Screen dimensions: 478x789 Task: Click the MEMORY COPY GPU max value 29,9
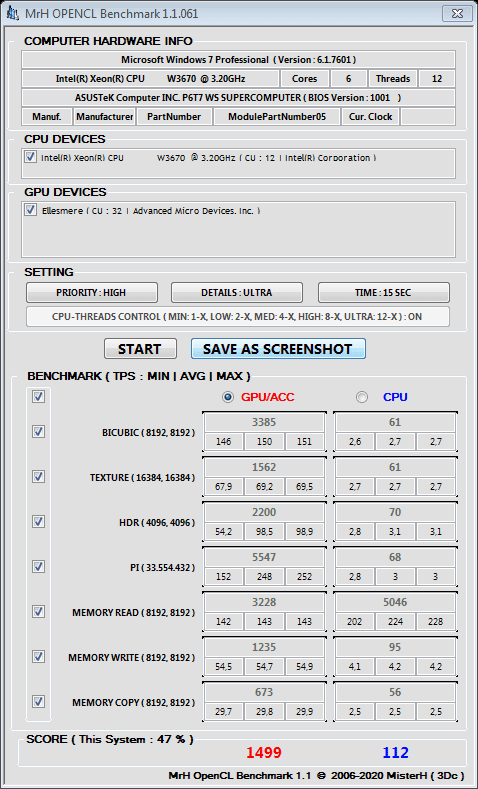pyautogui.click(x=304, y=712)
